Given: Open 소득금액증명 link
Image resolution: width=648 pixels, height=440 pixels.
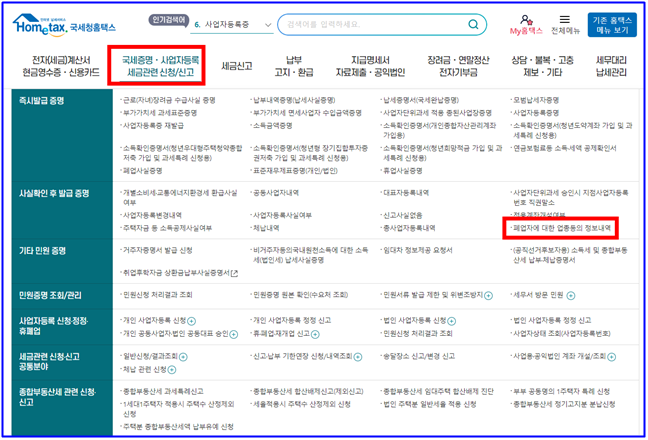Looking at the screenshot, I should pyautogui.click(x=273, y=126).
